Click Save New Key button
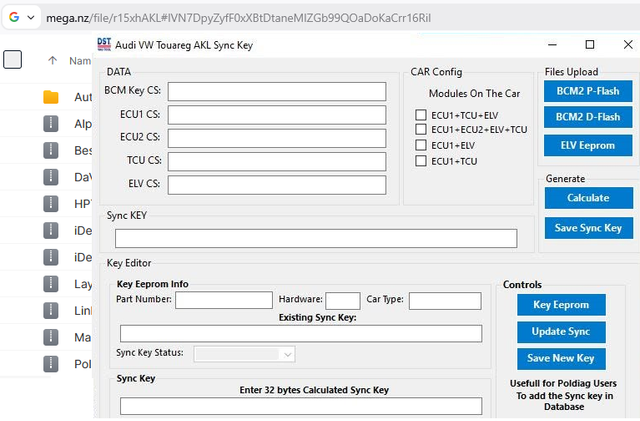This screenshot has height=421, width=640. (561, 359)
